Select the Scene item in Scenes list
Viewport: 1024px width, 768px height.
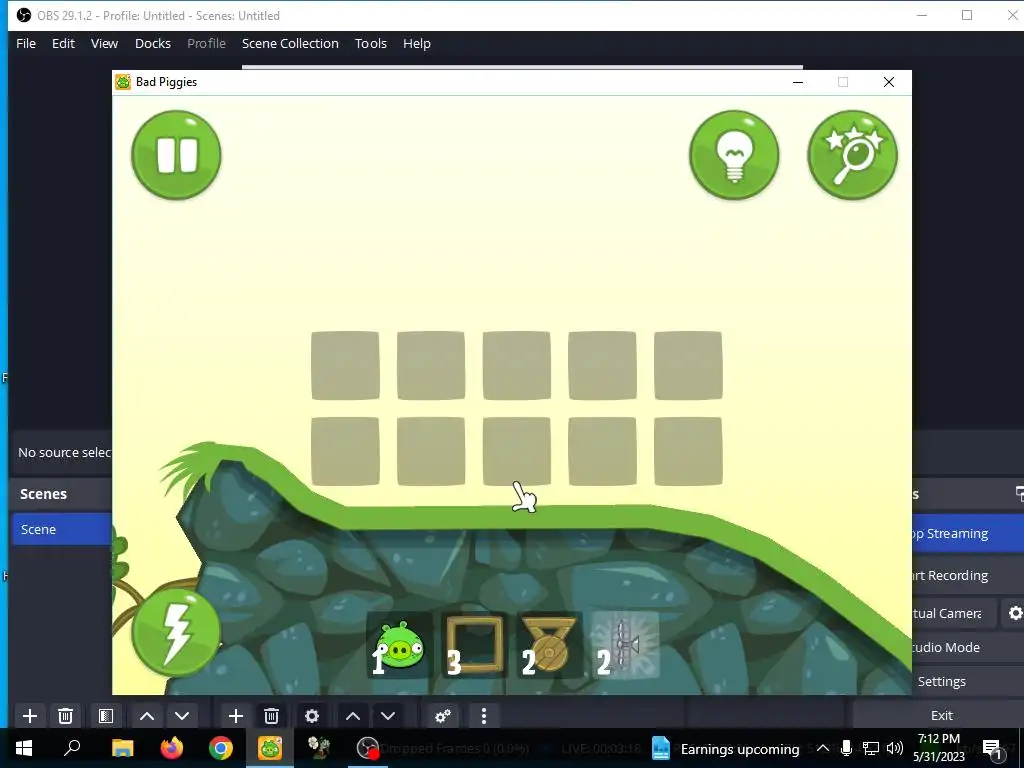(61, 529)
